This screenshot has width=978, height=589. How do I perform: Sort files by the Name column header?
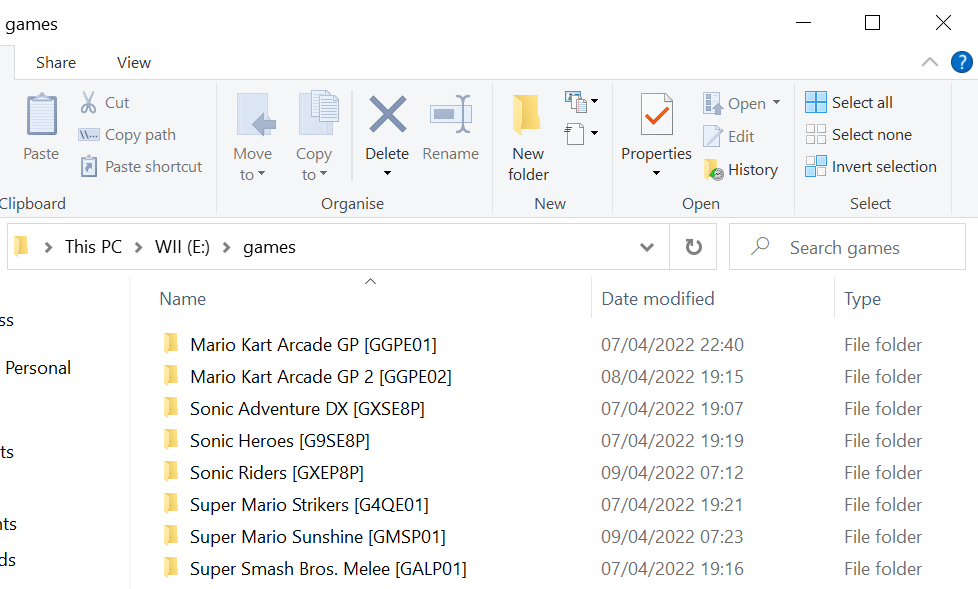[x=183, y=299]
